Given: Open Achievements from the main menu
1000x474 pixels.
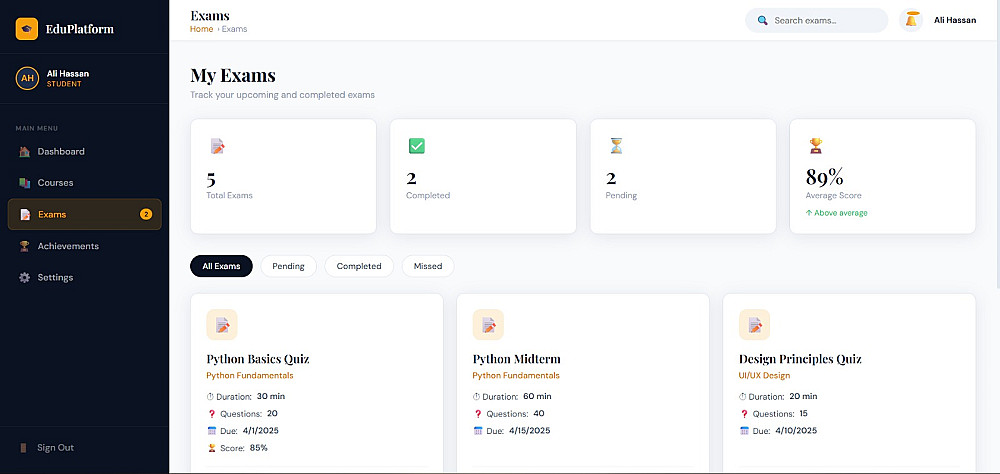Looking at the screenshot, I should [x=68, y=246].
